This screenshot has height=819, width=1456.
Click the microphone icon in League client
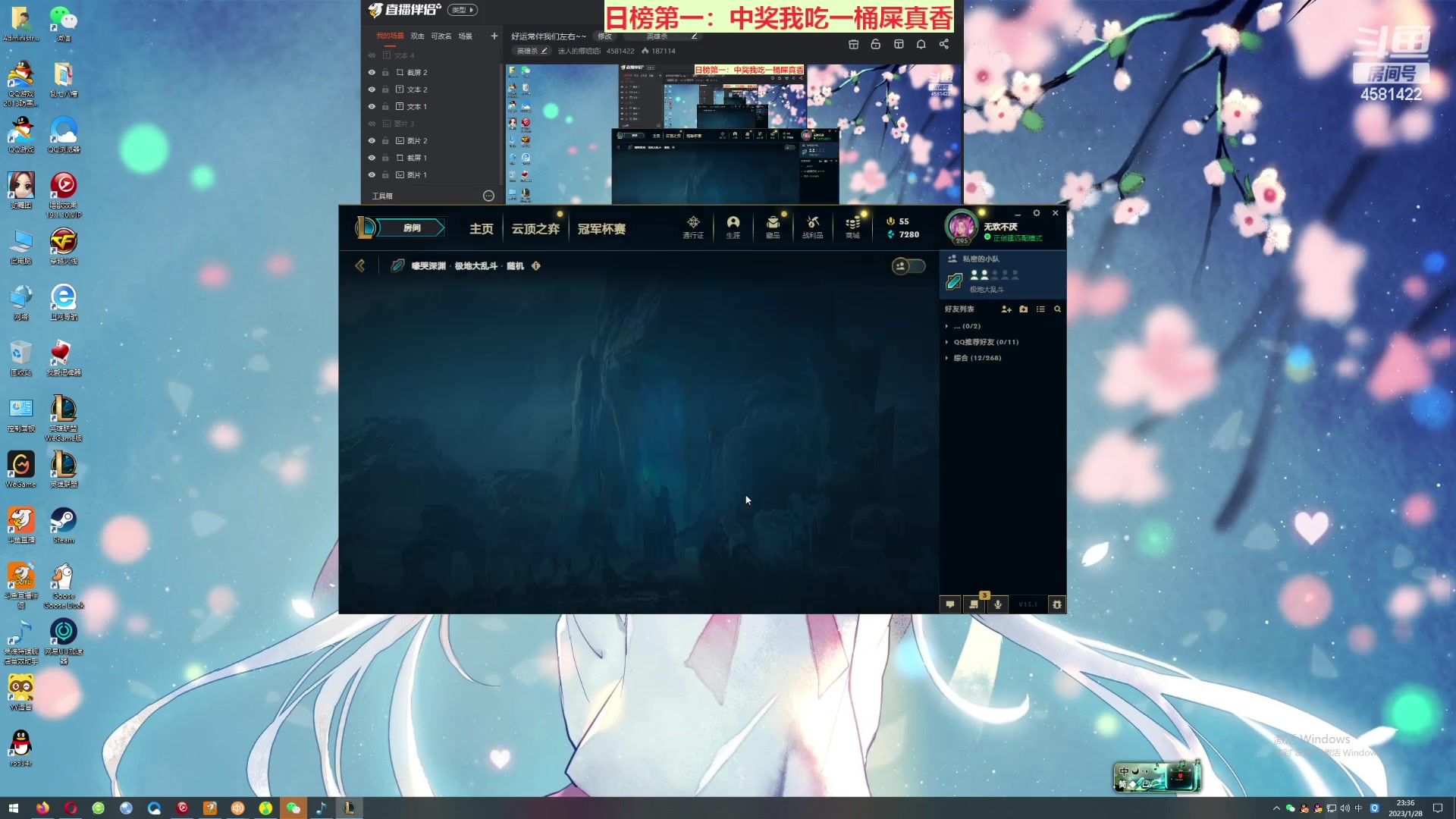[x=998, y=604]
